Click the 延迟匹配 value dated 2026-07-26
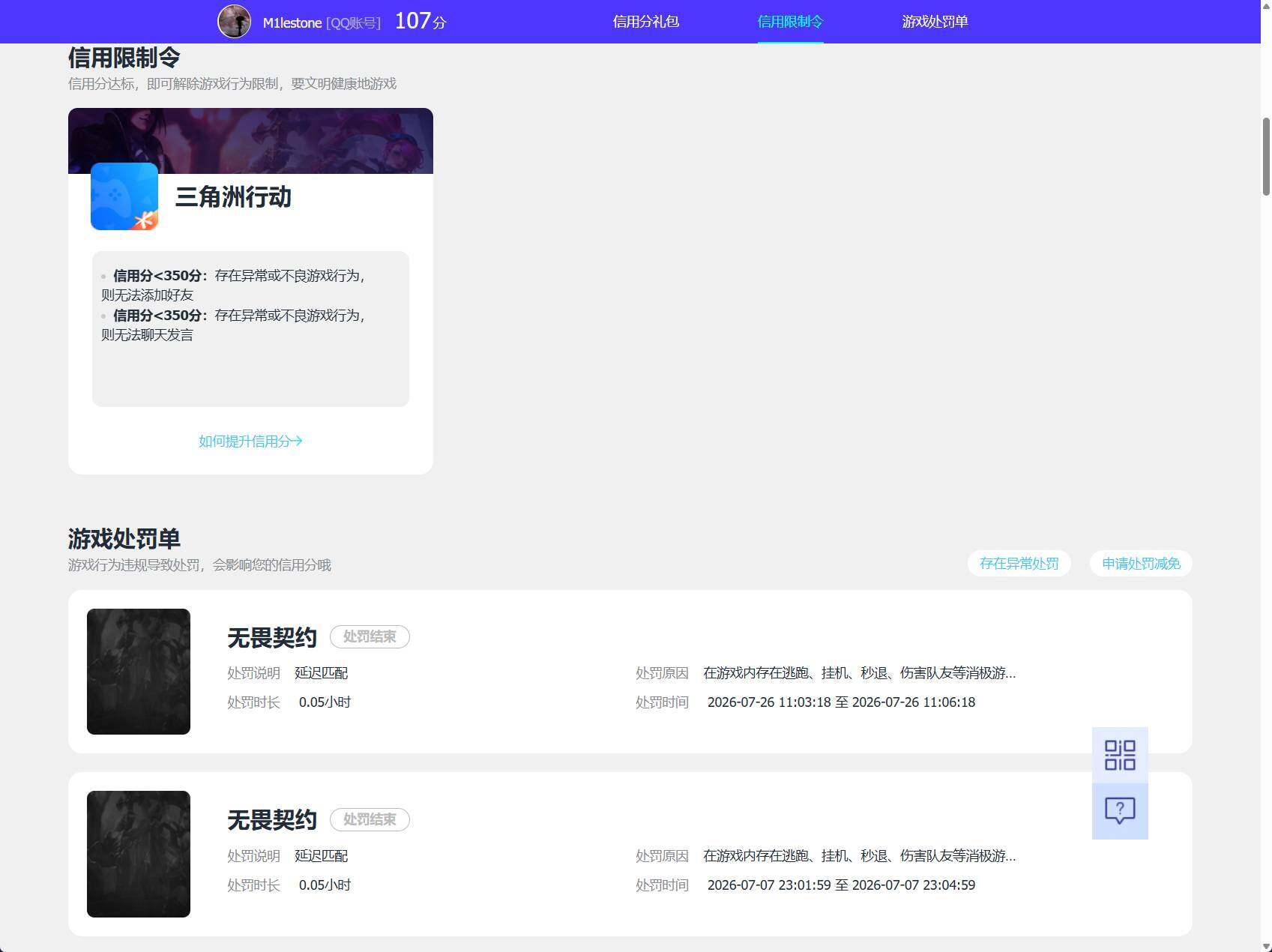Viewport: 1272px width, 952px height. 322,673
